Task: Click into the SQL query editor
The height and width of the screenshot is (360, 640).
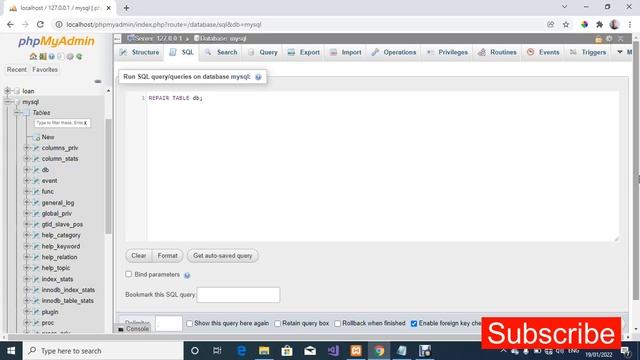Action: point(382,166)
